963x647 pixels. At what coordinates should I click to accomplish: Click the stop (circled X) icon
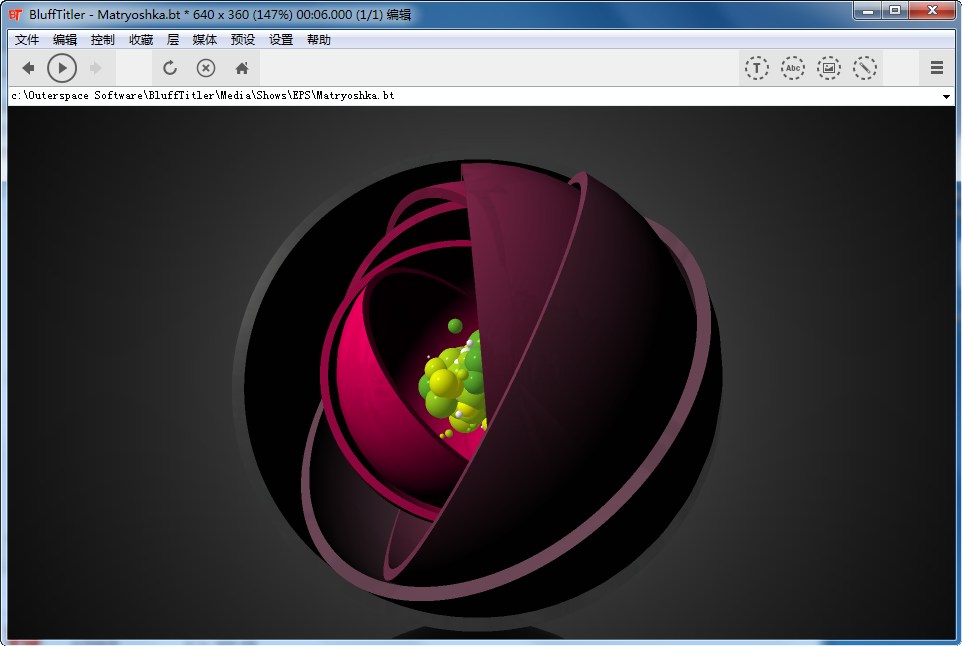[206, 68]
